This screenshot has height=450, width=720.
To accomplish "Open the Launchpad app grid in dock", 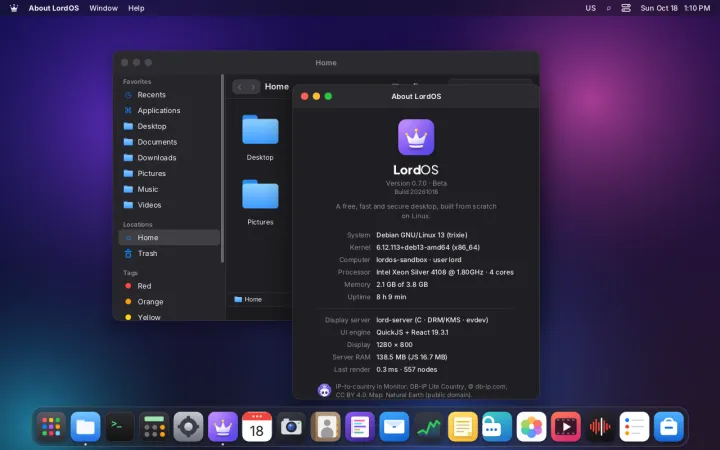I will (x=51, y=427).
